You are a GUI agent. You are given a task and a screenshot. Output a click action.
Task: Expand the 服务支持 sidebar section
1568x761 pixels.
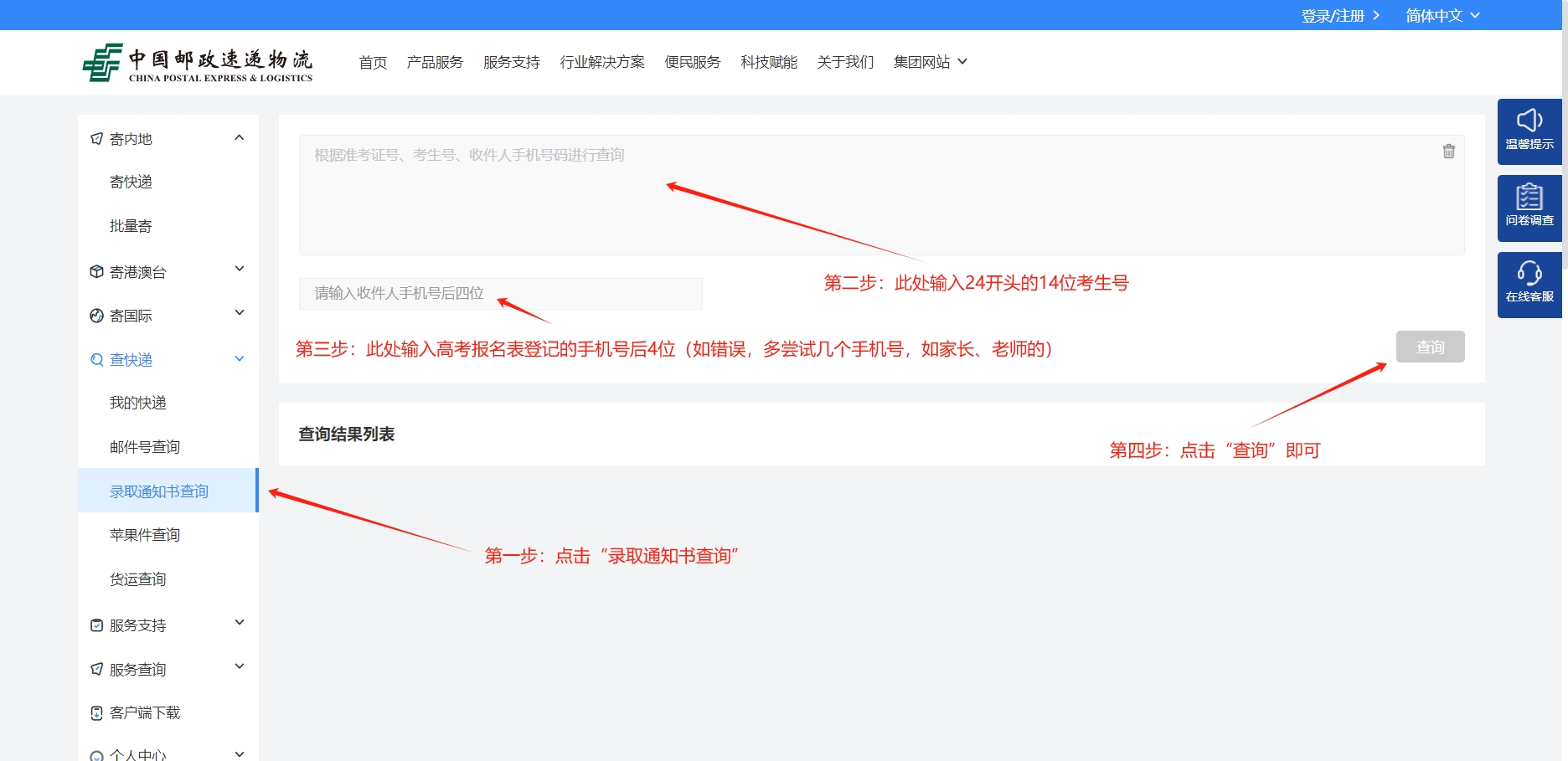coord(239,623)
